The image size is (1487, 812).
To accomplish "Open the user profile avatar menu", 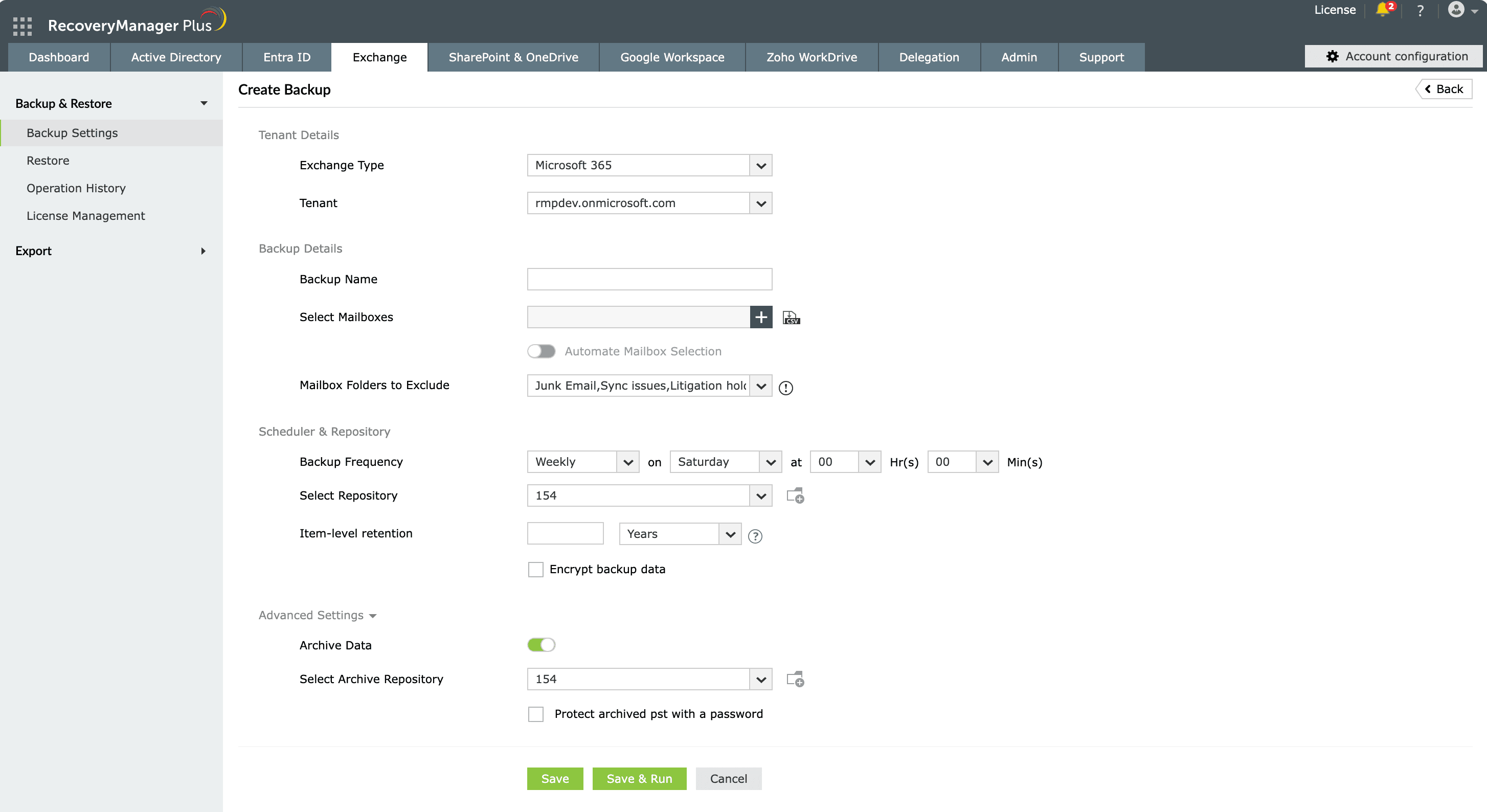I will pyautogui.click(x=1456, y=10).
